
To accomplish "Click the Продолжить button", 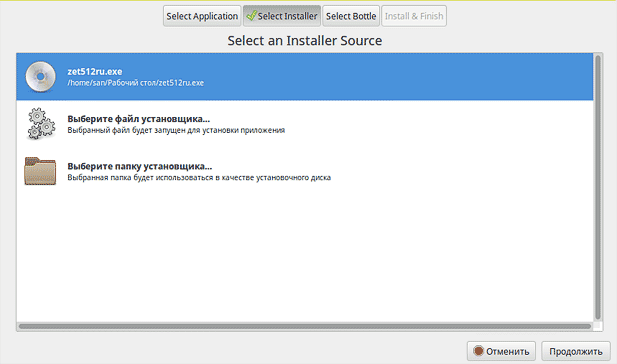I will tap(576, 351).
